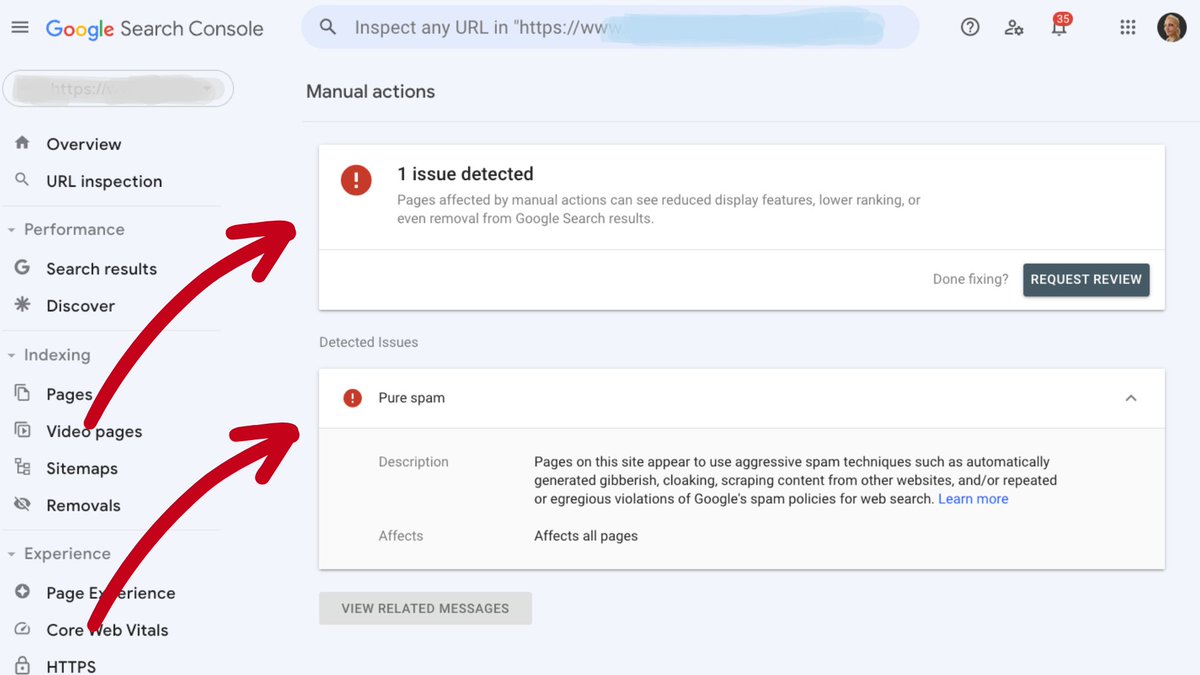The width and height of the screenshot is (1200, 675).
Task: Click the Pages indexing icon
Action: pos(22,393)
